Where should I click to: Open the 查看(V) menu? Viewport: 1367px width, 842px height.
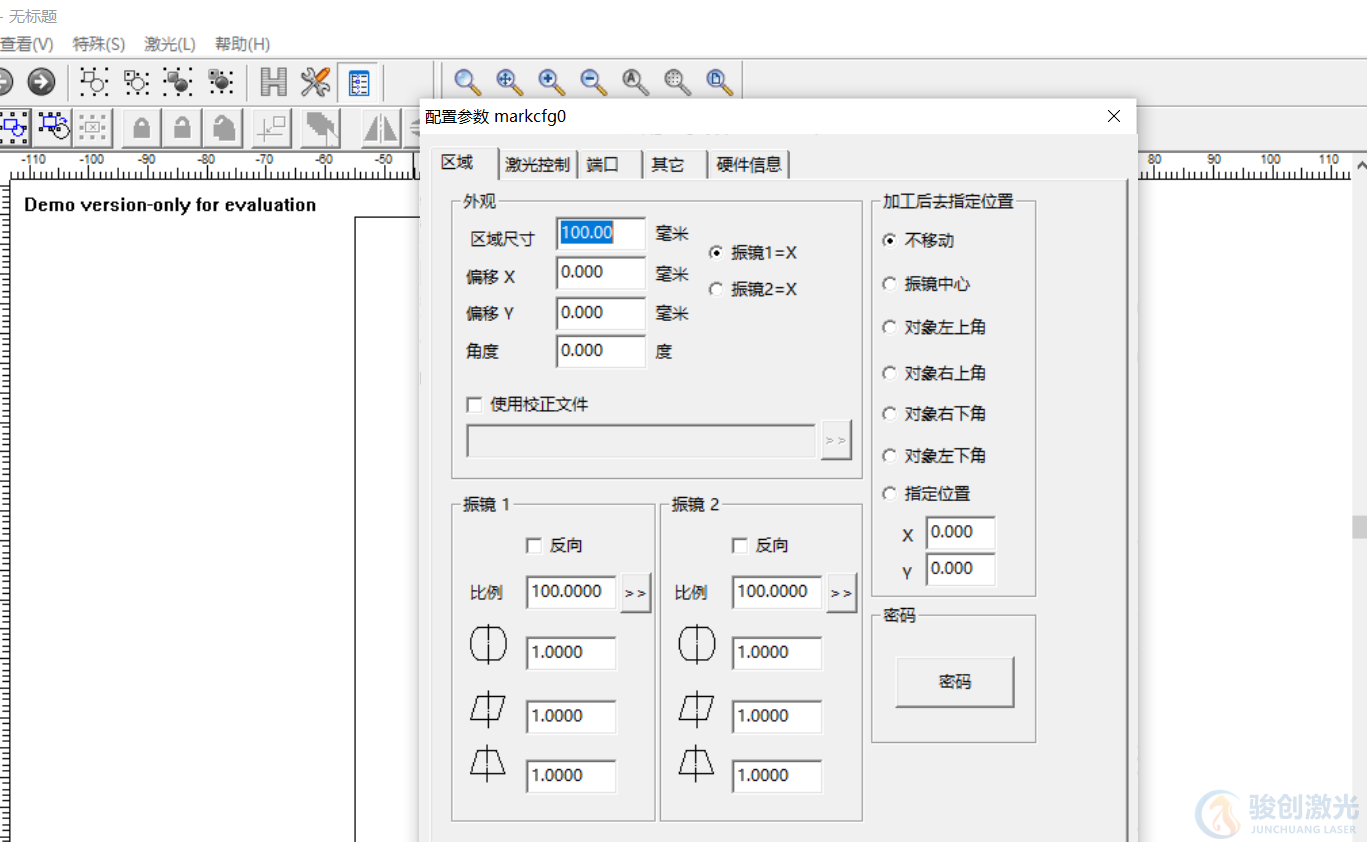26,44
